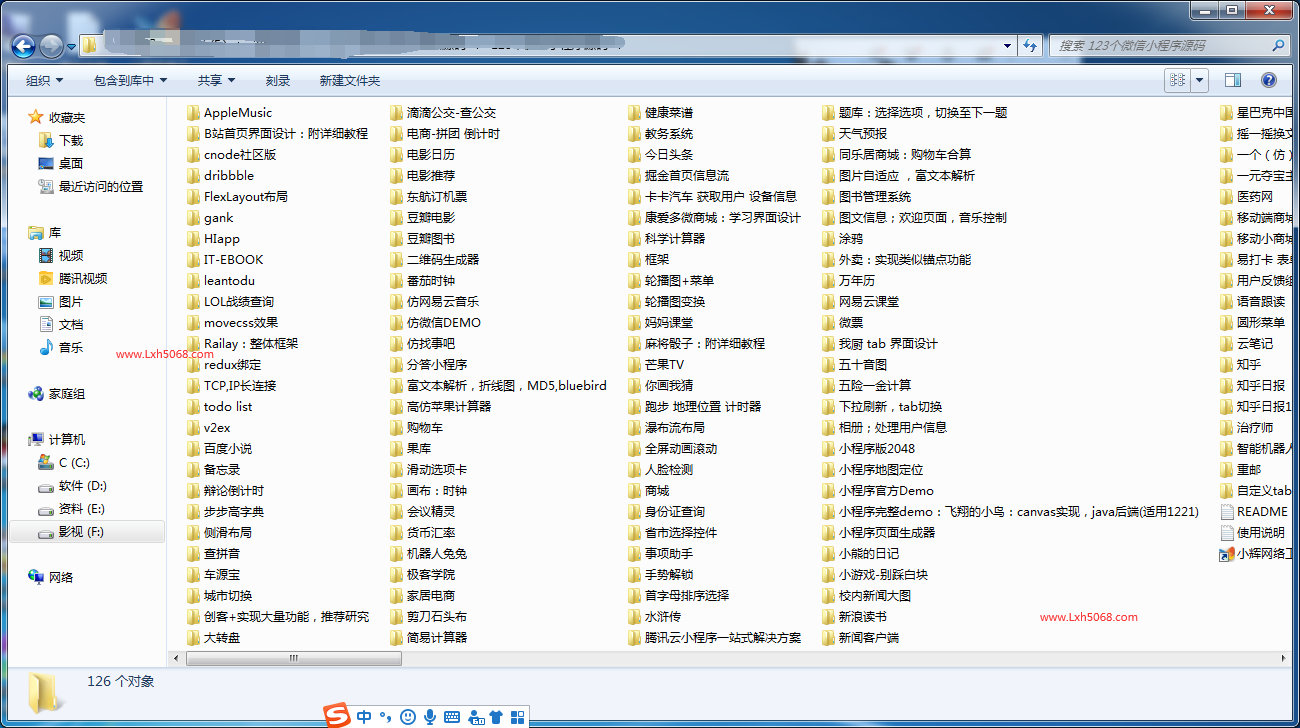Image resolution: width=1300 pixels, height=728 pixels.
Task: Click Sogou microphone voice input icon
Action: pyautogui.click(x=430, y=717)
